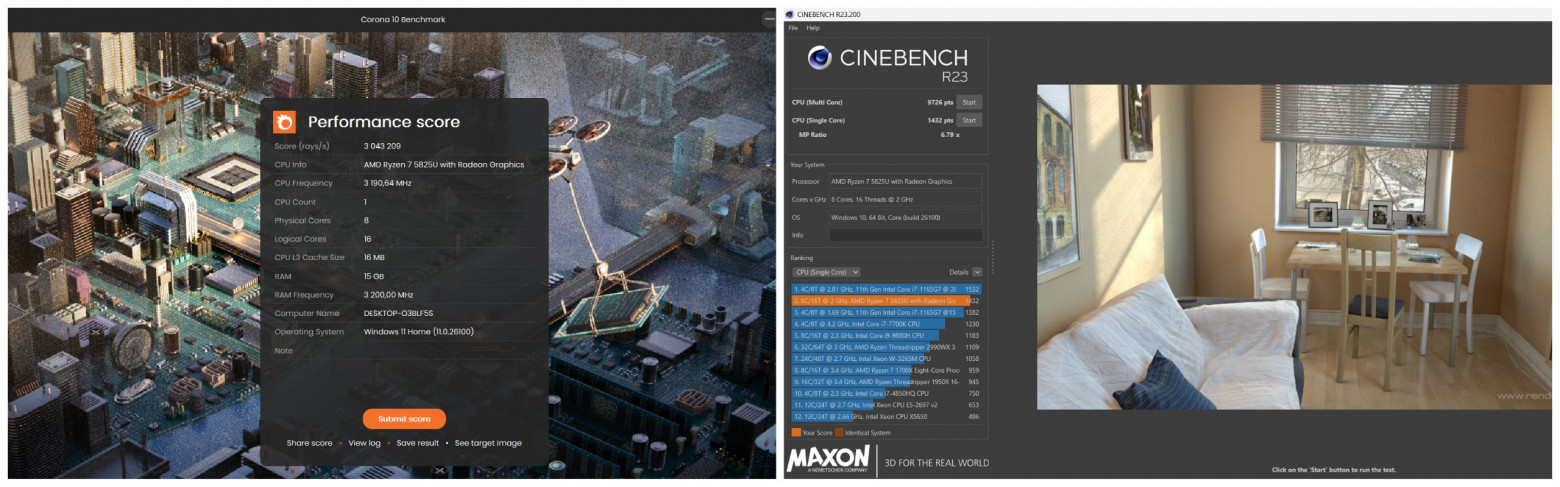Click the Processor field AMD Ryzen 7 5825U in Cinebench
The image size is (1560, 487).
(905, 181)
